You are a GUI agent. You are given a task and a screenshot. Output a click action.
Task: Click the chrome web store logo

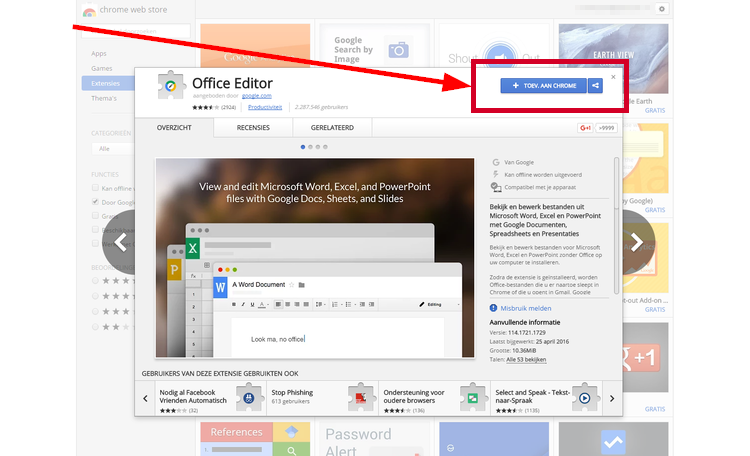[x=89, y=11]
